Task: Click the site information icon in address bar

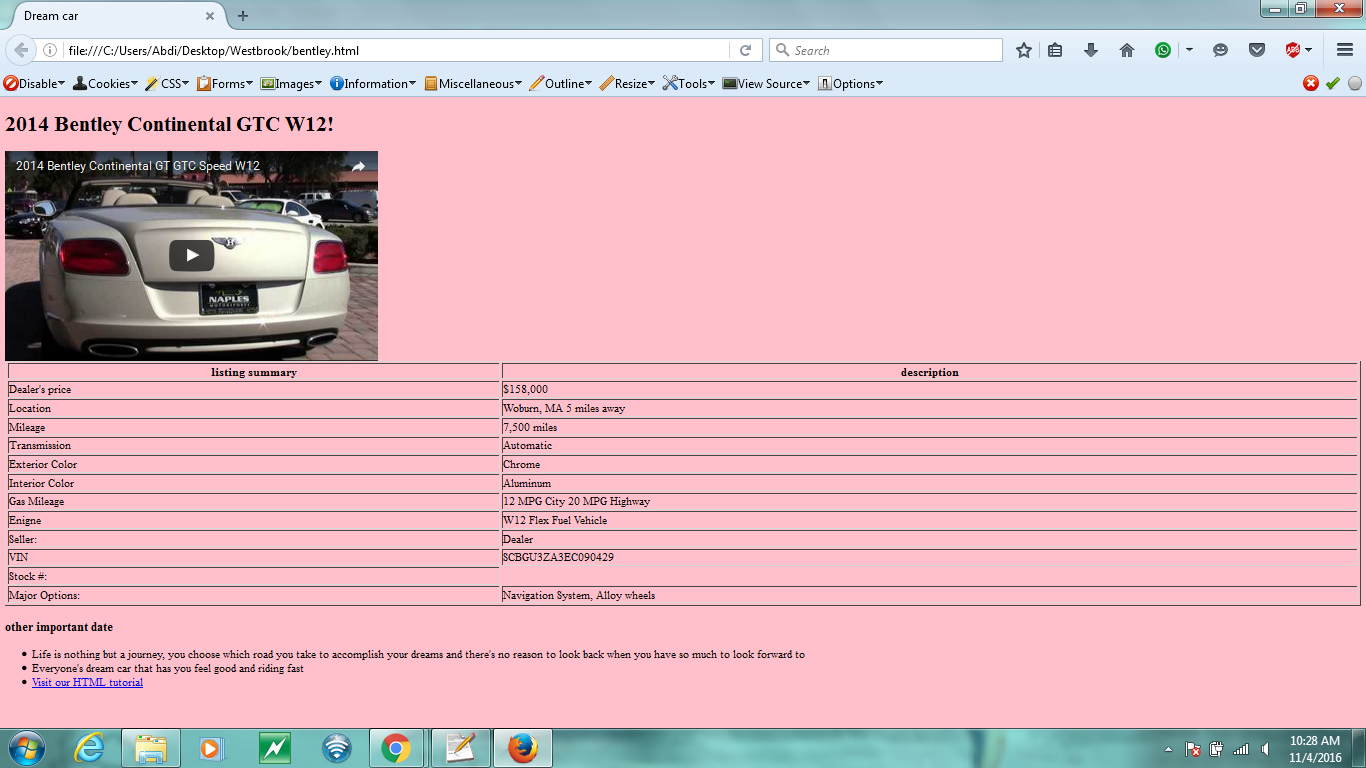Action: click(x=49, y=50)
